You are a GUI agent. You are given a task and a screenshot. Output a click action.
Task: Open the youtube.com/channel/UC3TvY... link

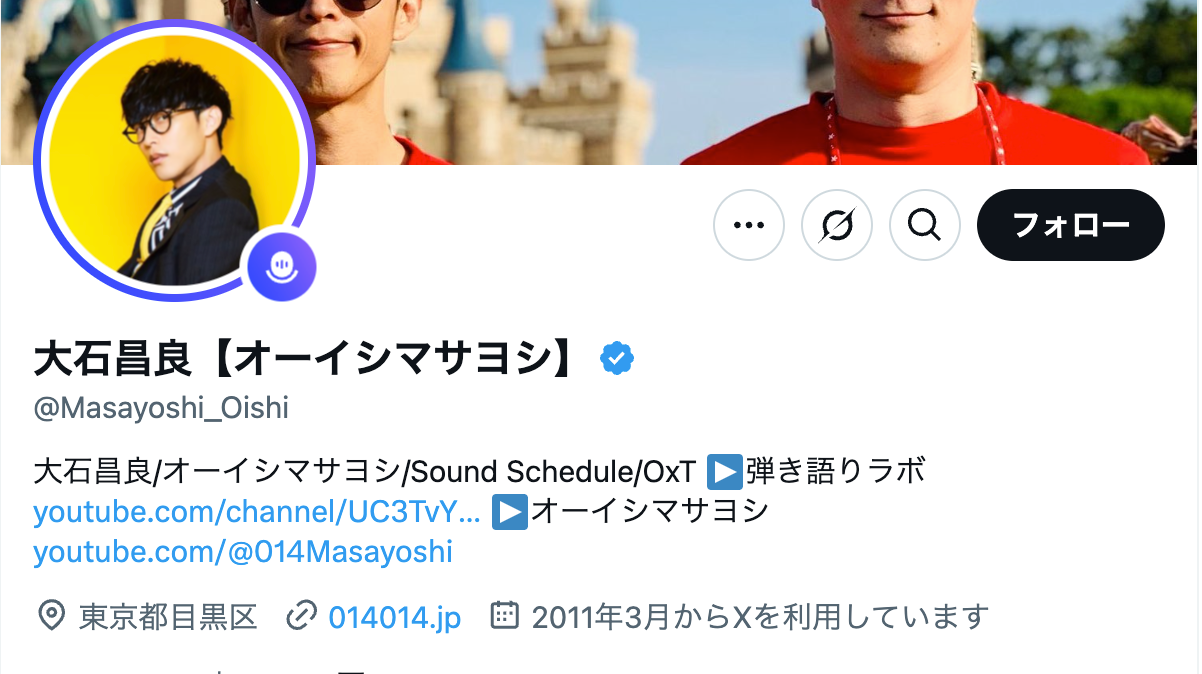pos(257,511)
